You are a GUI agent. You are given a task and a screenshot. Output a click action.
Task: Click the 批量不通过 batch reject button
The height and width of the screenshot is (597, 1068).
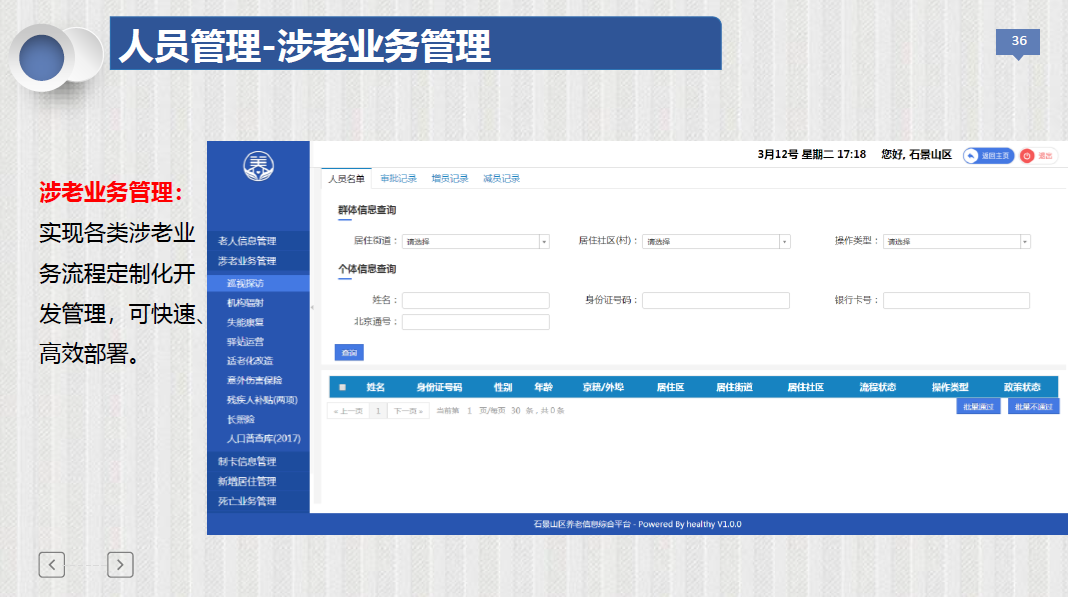pos(1033,407)
